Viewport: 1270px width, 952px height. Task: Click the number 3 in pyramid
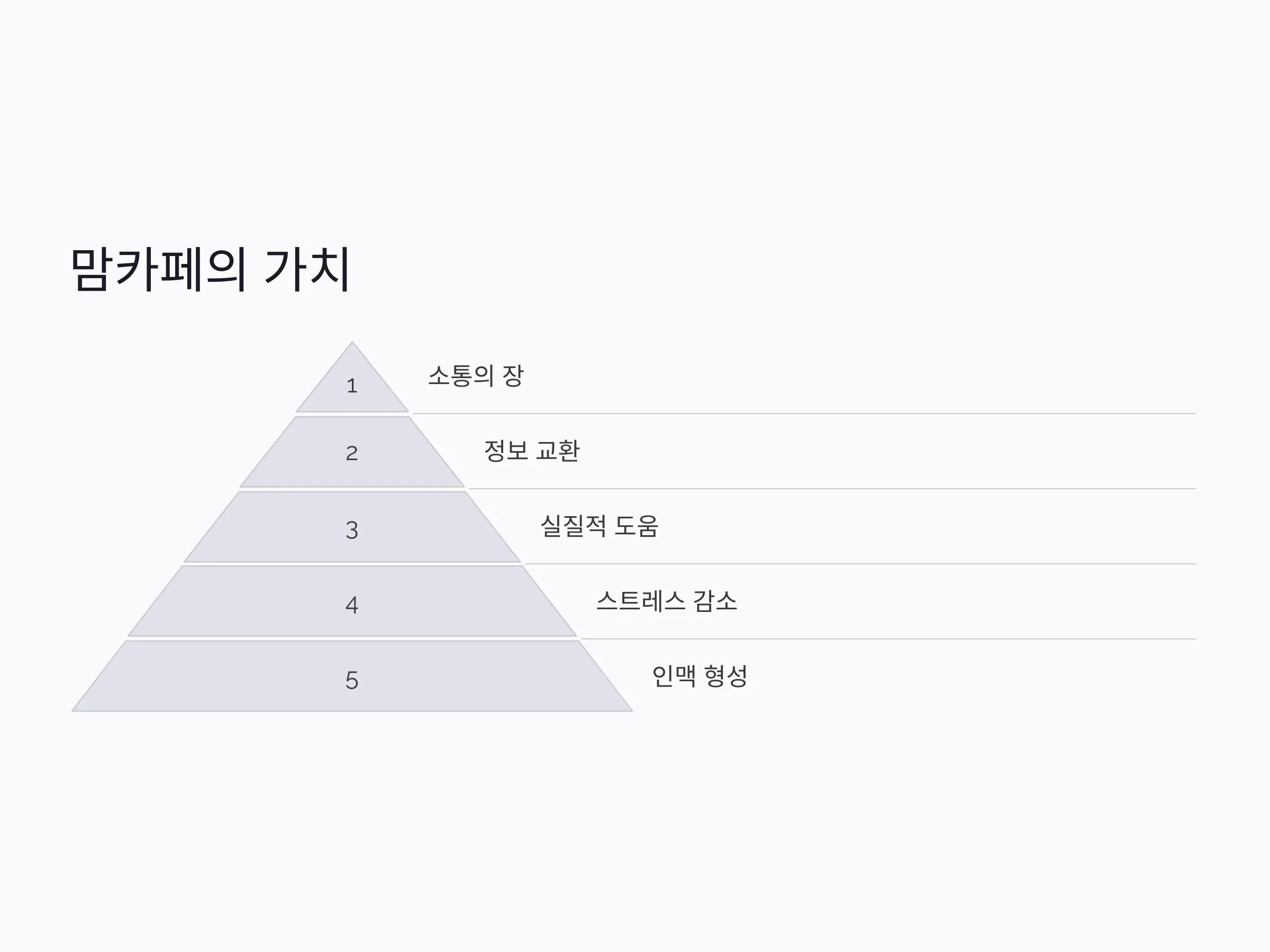click(352, 530)
